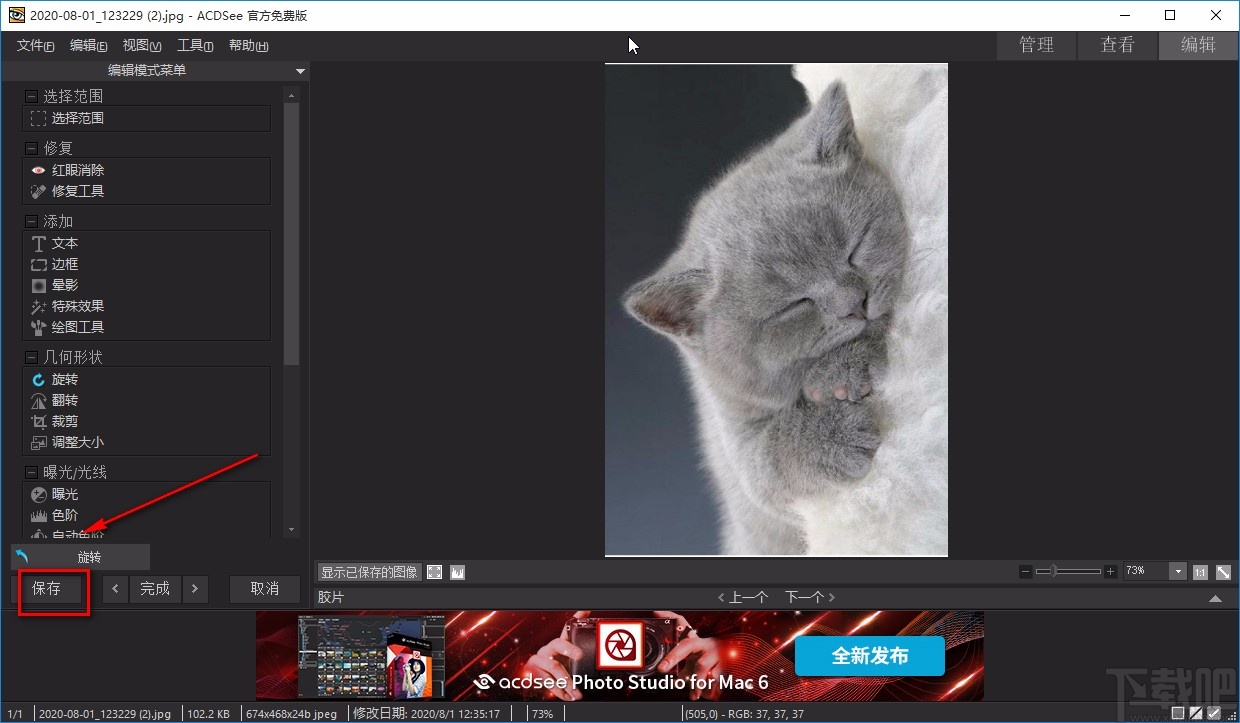This screenshot has width=1240, height=723.
Task: Select the Crop (裁剪) tool
Action: click(64, 421)
